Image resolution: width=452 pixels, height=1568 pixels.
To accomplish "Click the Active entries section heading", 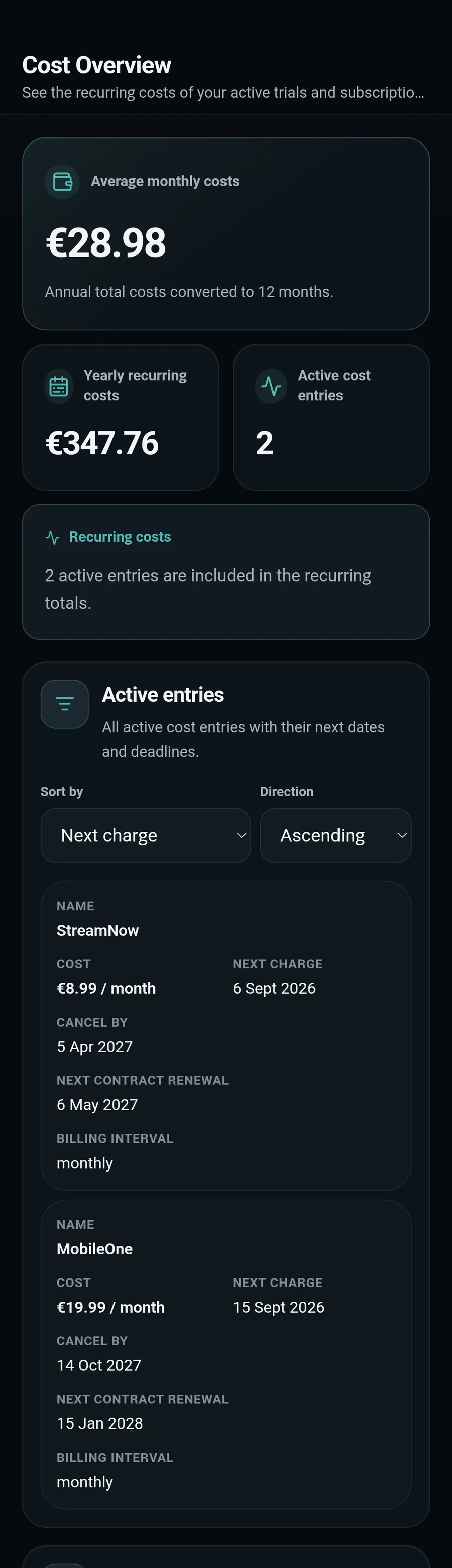I will 163,694.
